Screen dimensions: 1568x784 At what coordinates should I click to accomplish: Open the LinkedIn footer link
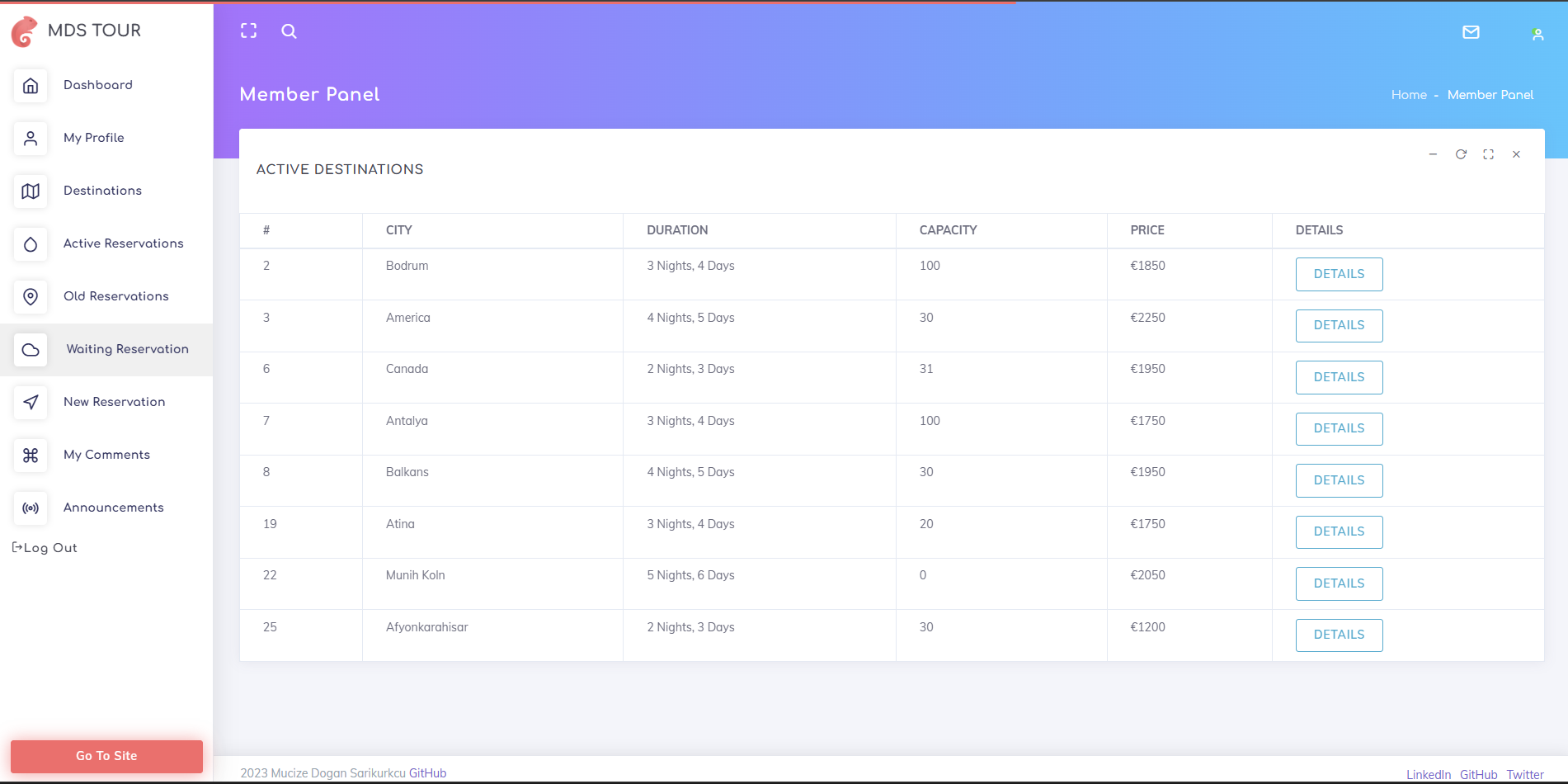click(x=1429, y=775)
